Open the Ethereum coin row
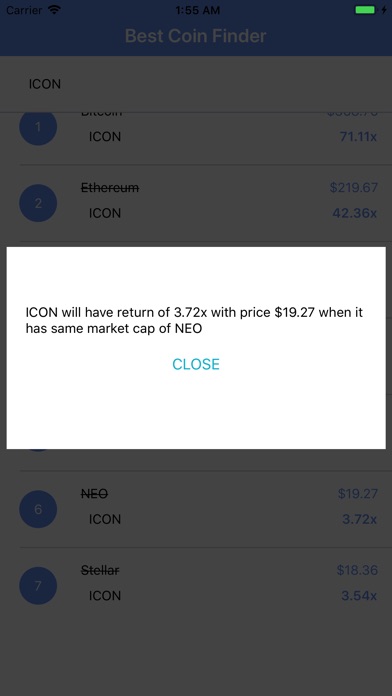The width and height of the screenshot is (392, 696). [x=196, y=203]
